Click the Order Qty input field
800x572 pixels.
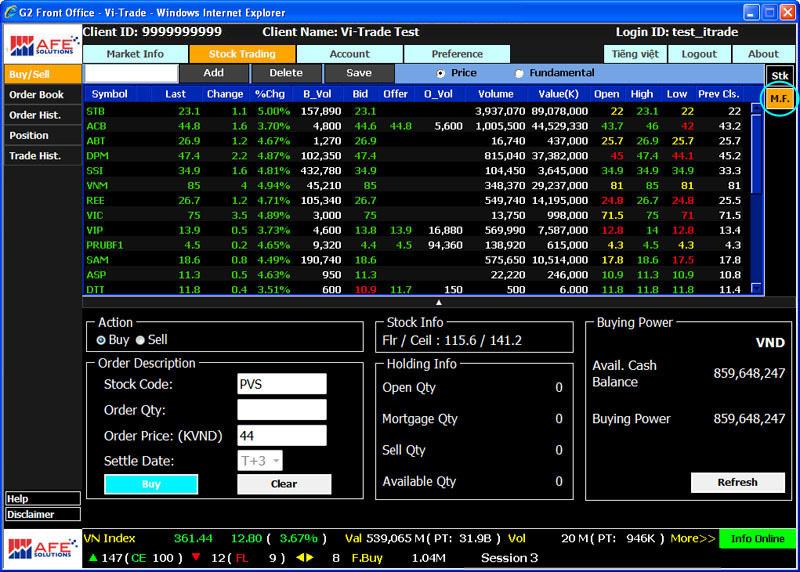coord(281,410)
